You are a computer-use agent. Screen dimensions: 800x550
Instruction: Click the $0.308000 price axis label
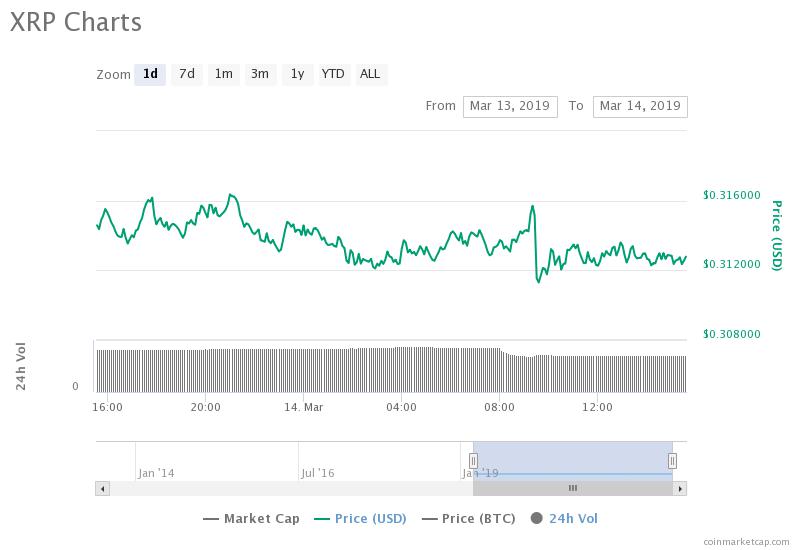click(x=732, y=334)
